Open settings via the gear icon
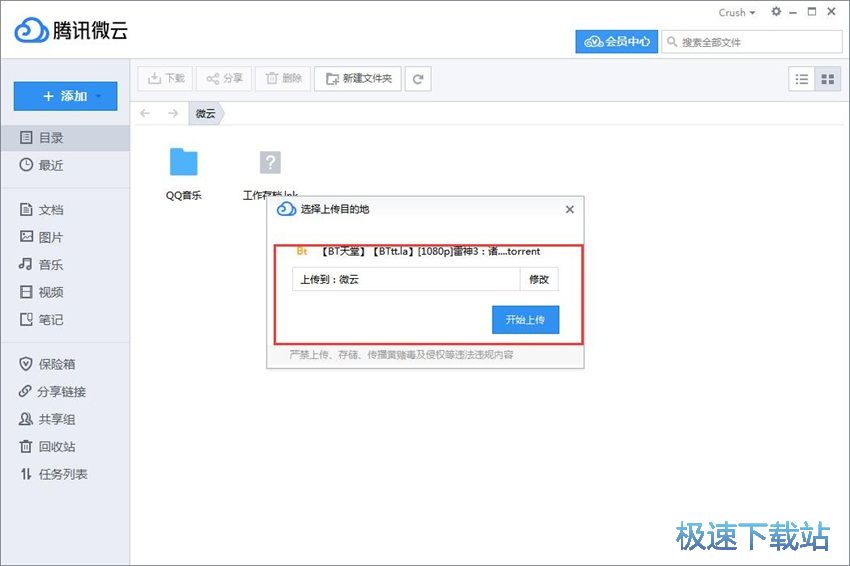The width and height of the screenshot is (850, 566). click(x=776, y=11)
